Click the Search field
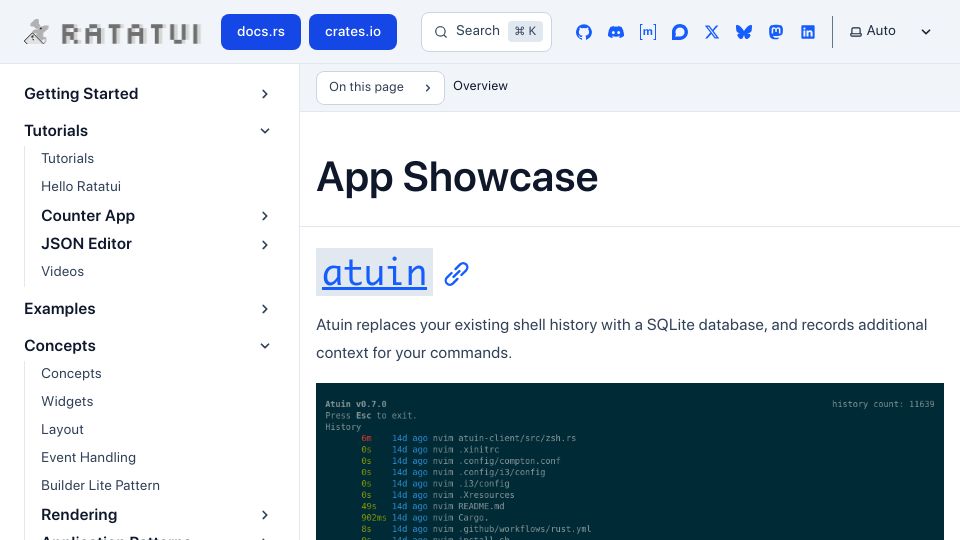 (486, 32)
